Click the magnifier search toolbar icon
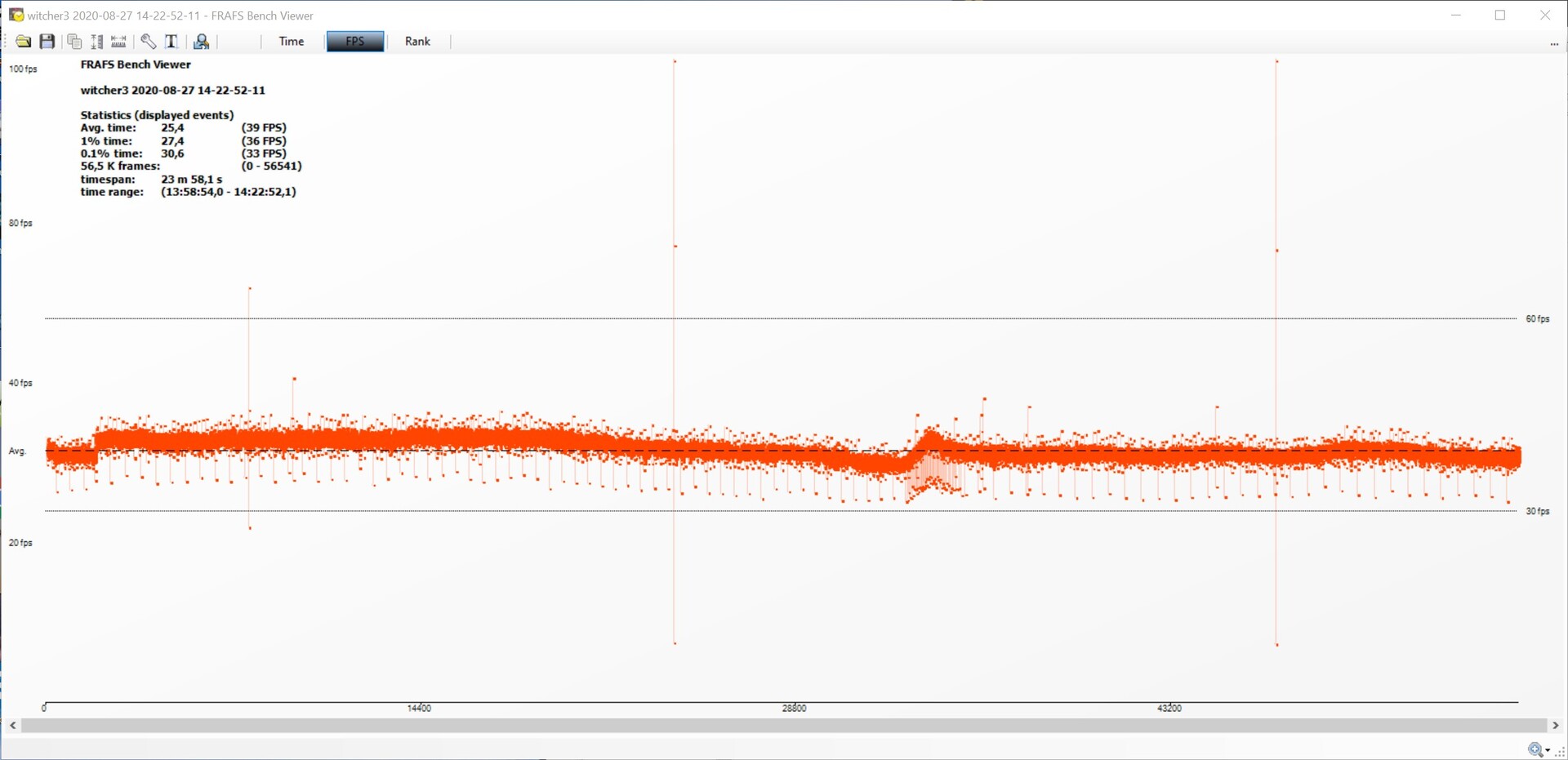This screenshot has width=1568, height=760. click(x=201, y=42)
